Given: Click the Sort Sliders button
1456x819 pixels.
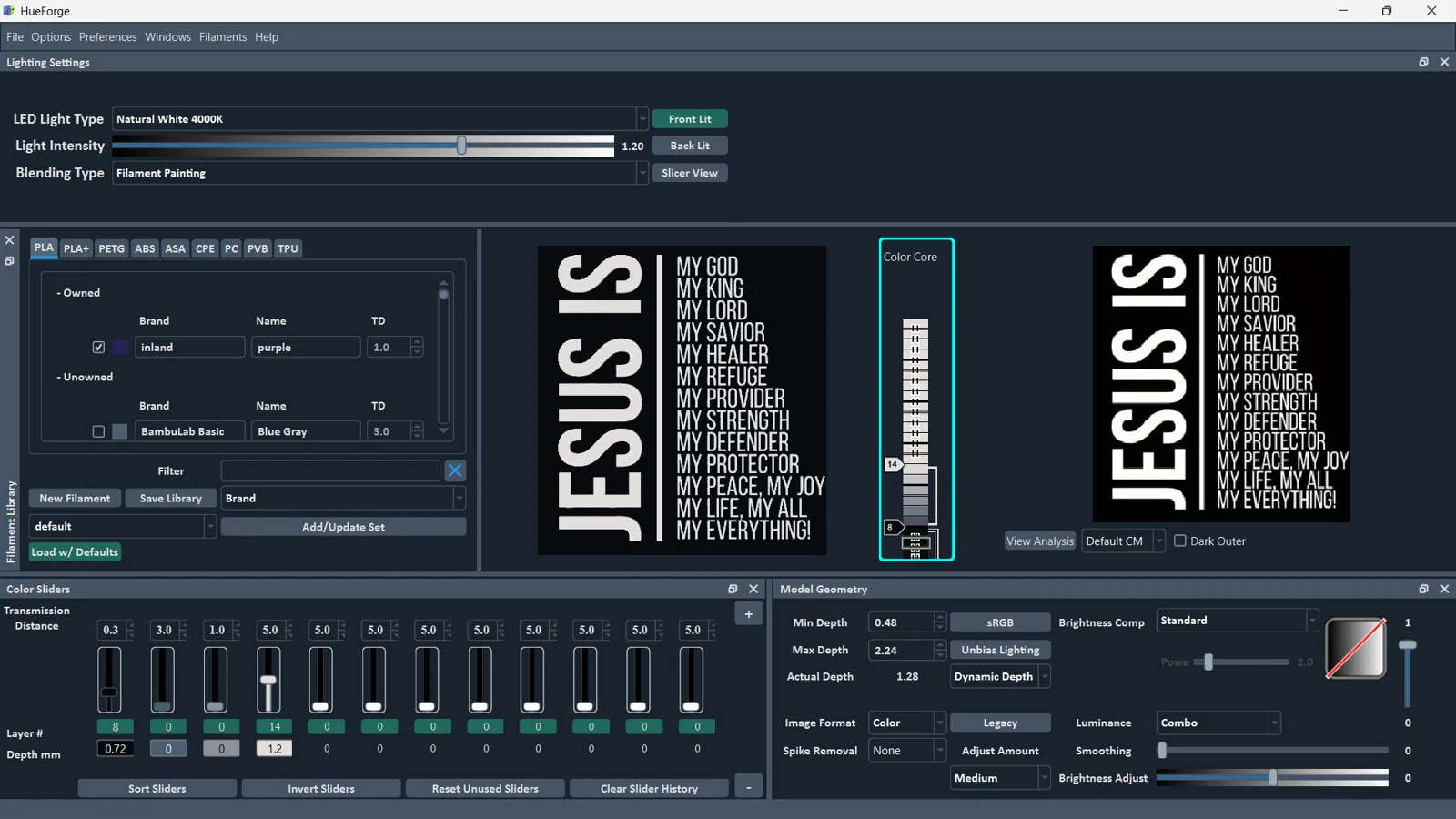Looking at the screenshot, I should tap(157, 789).
